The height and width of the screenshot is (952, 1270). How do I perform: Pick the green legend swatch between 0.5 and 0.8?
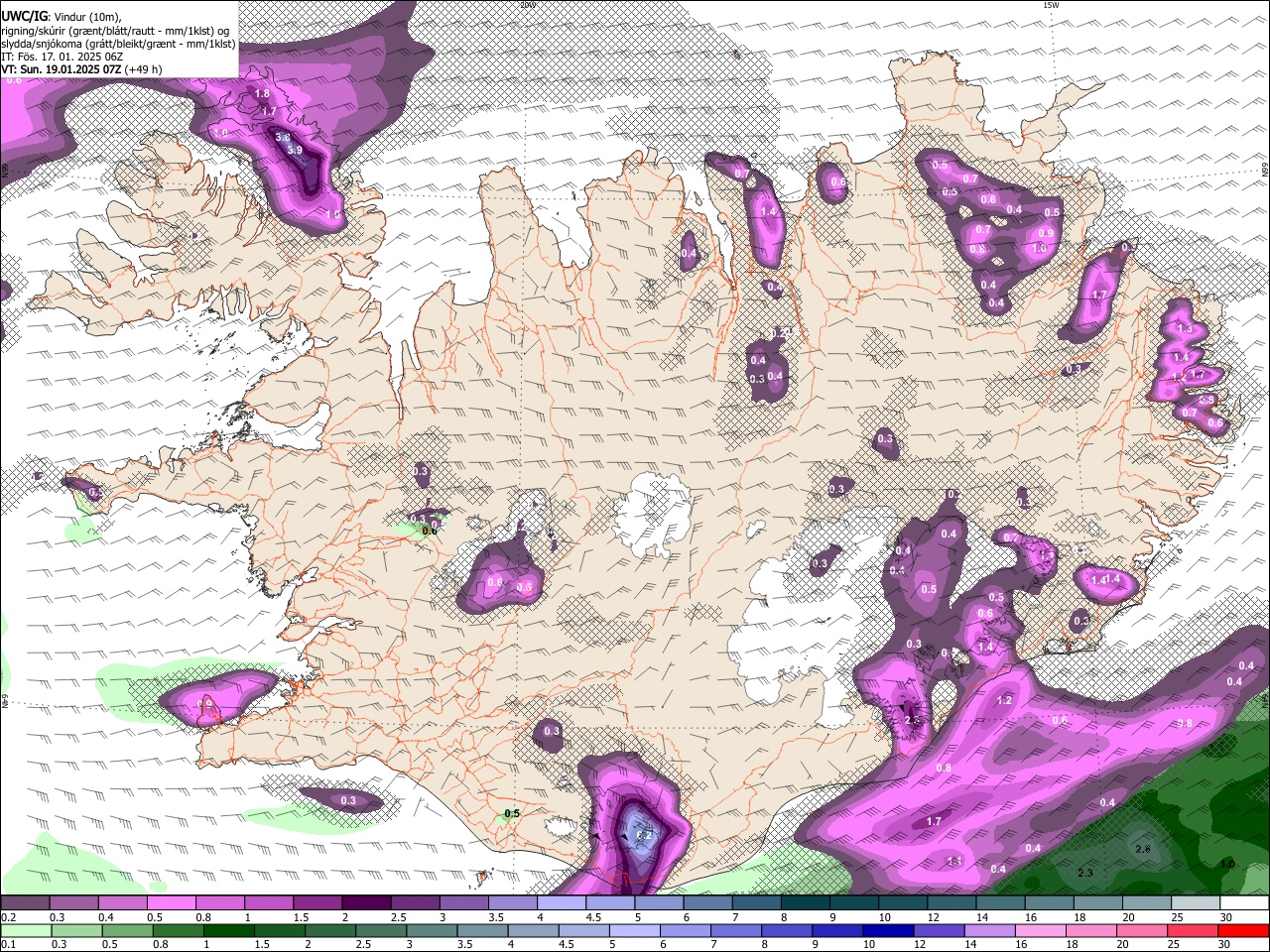point(127,930)
